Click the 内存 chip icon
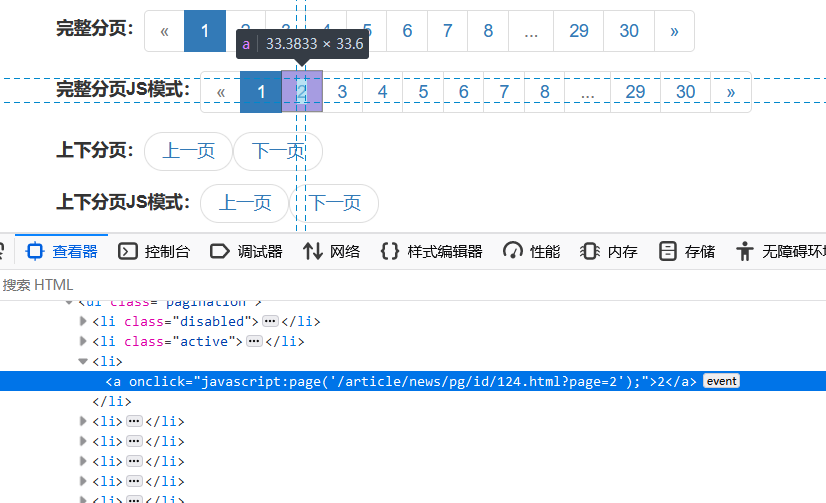 pos(590,251)
